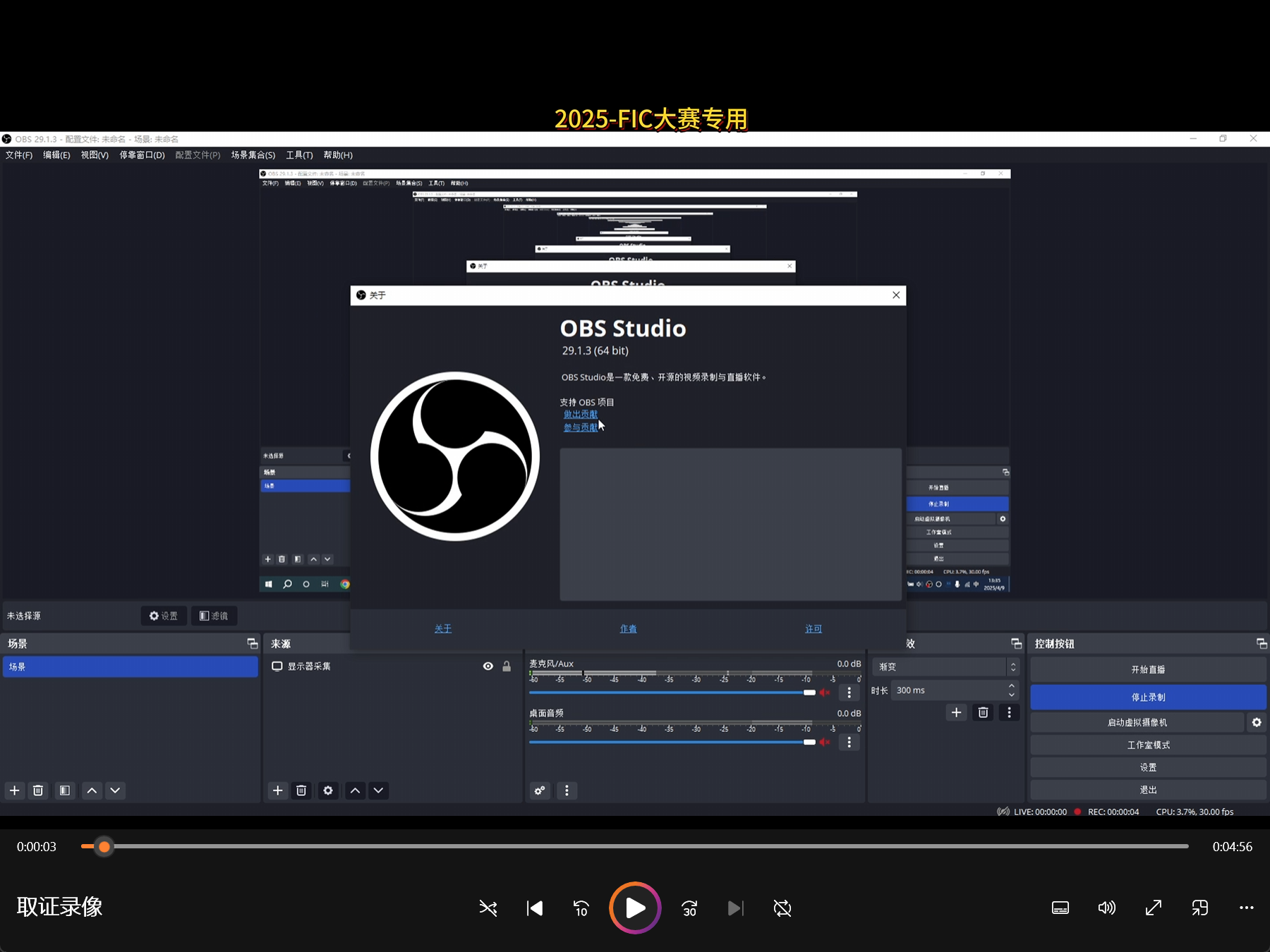This screenshot has height=952, width=1270.
Task: Follow the 做出贡献 link
Action: point(580,415)
